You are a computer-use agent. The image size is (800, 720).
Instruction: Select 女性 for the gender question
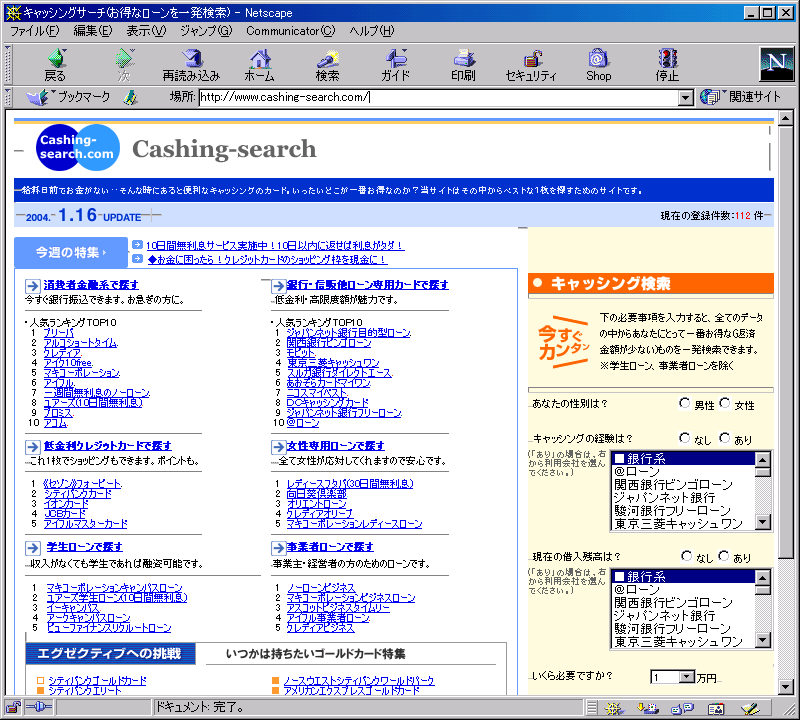(x=724, y=404)
